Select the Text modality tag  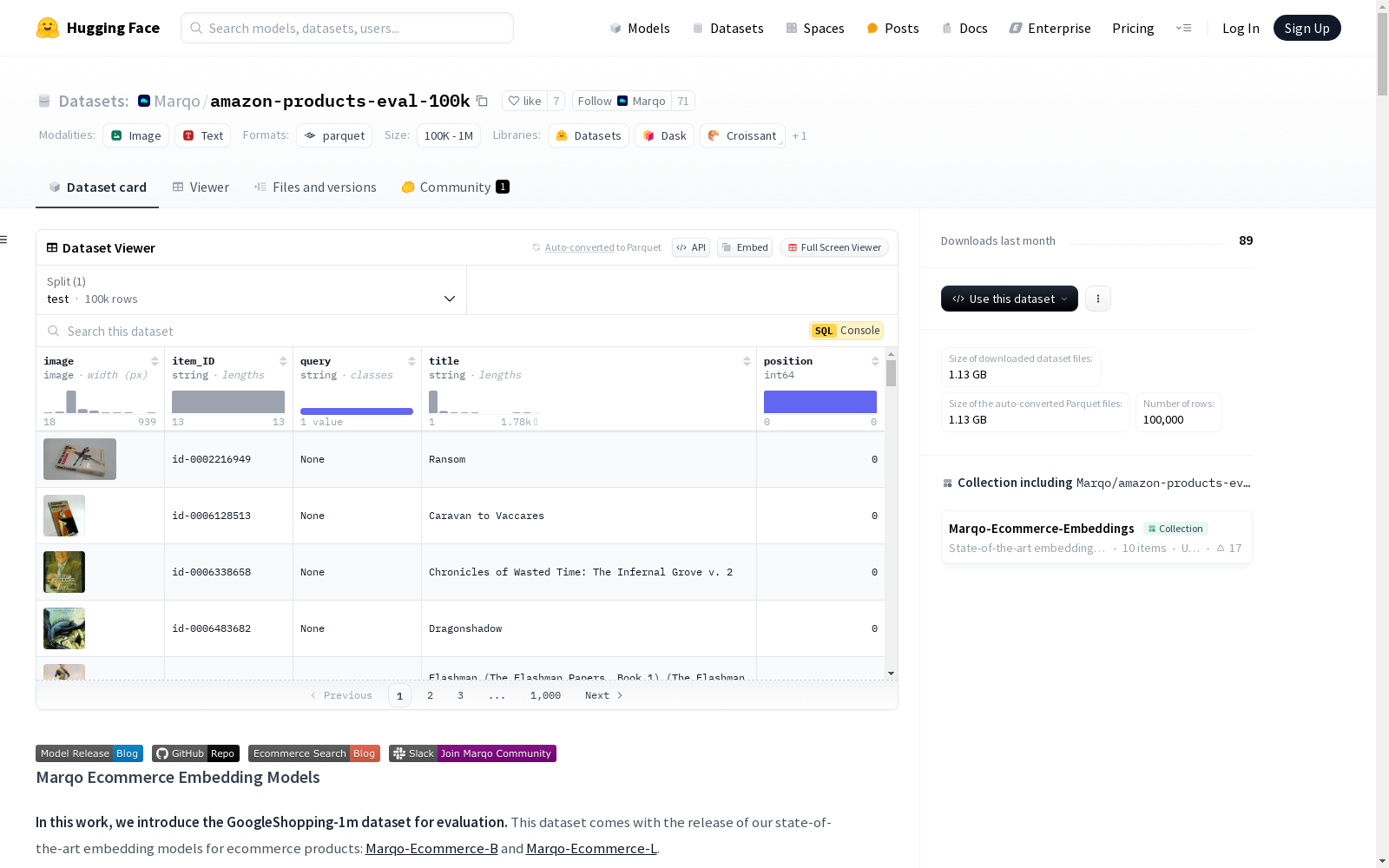(202, 135)
